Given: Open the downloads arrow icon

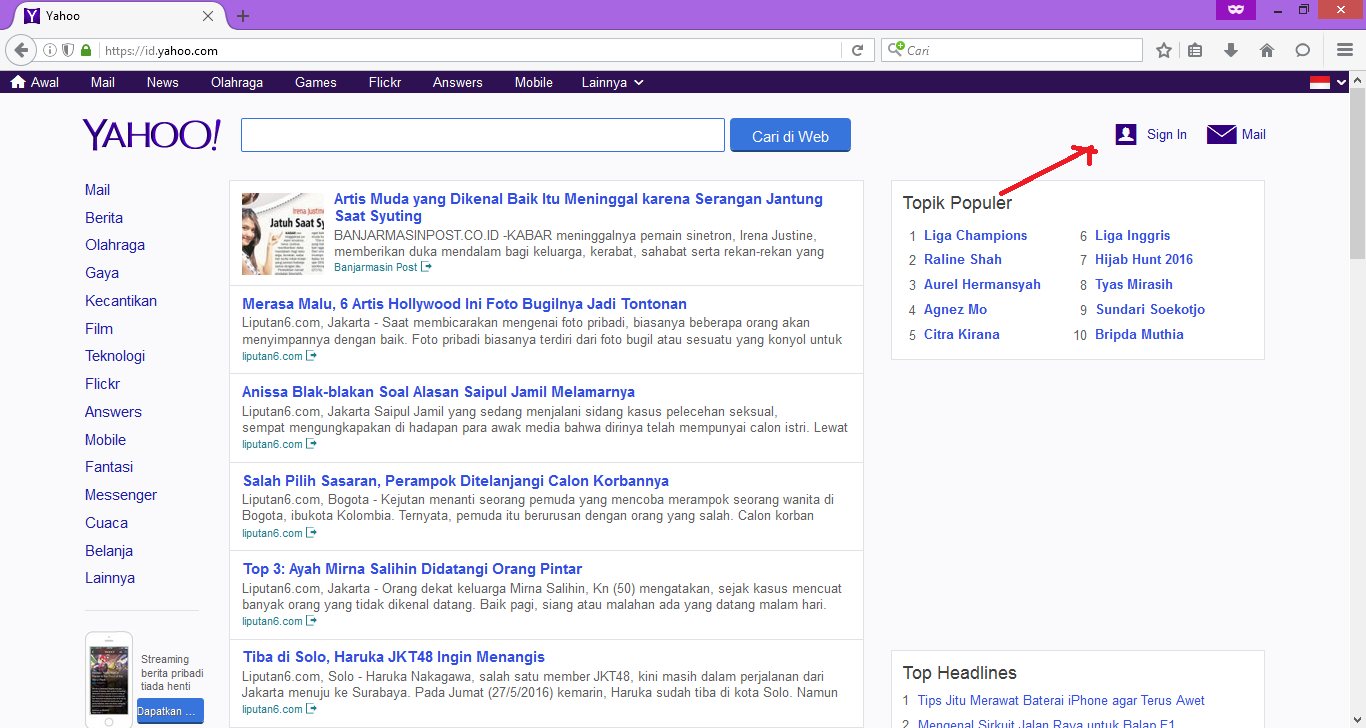Looking at the screenshot, I should pyautogui.click(x=1231, y=50).
